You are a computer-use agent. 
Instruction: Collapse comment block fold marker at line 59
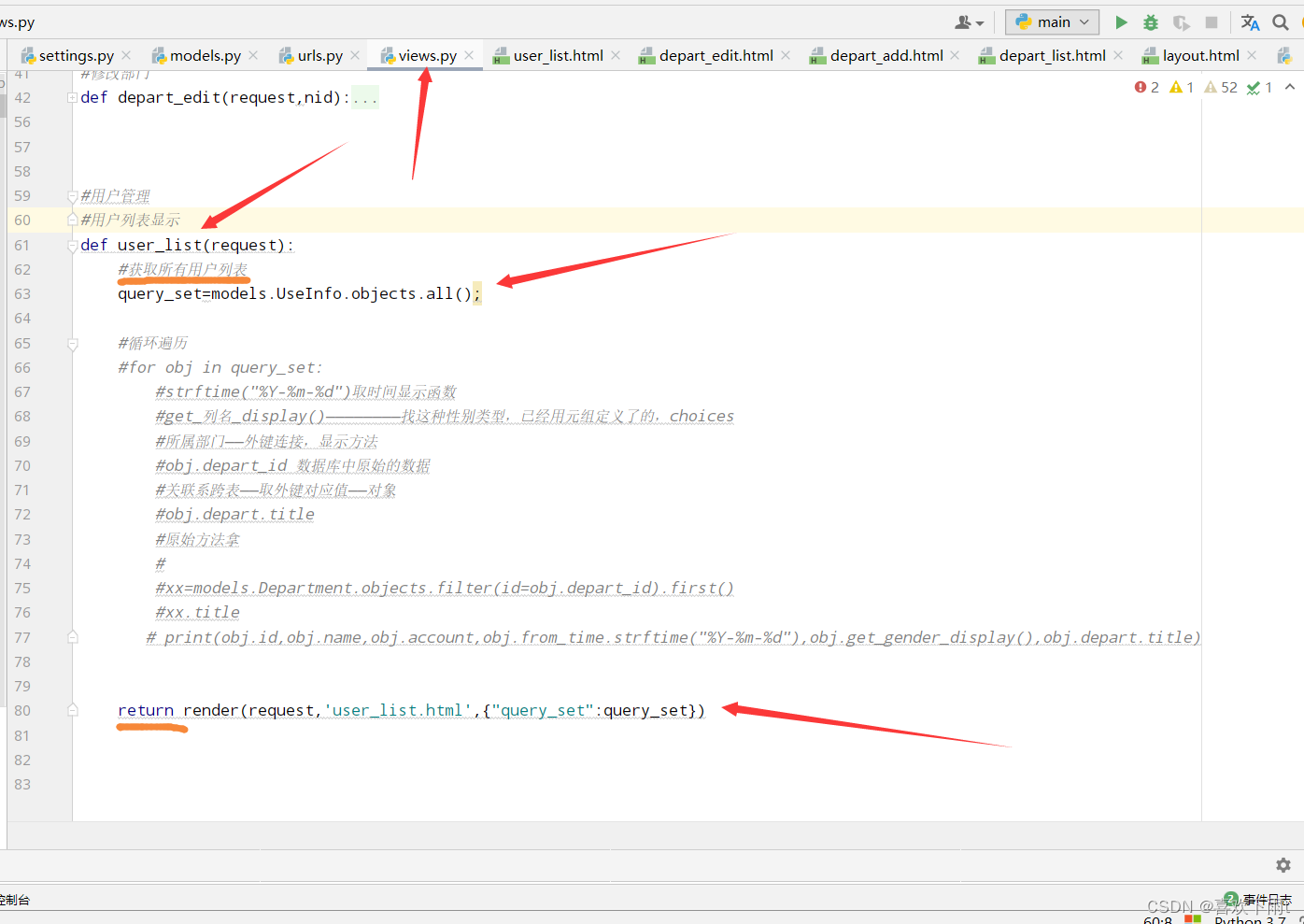(x=72, y=196)
